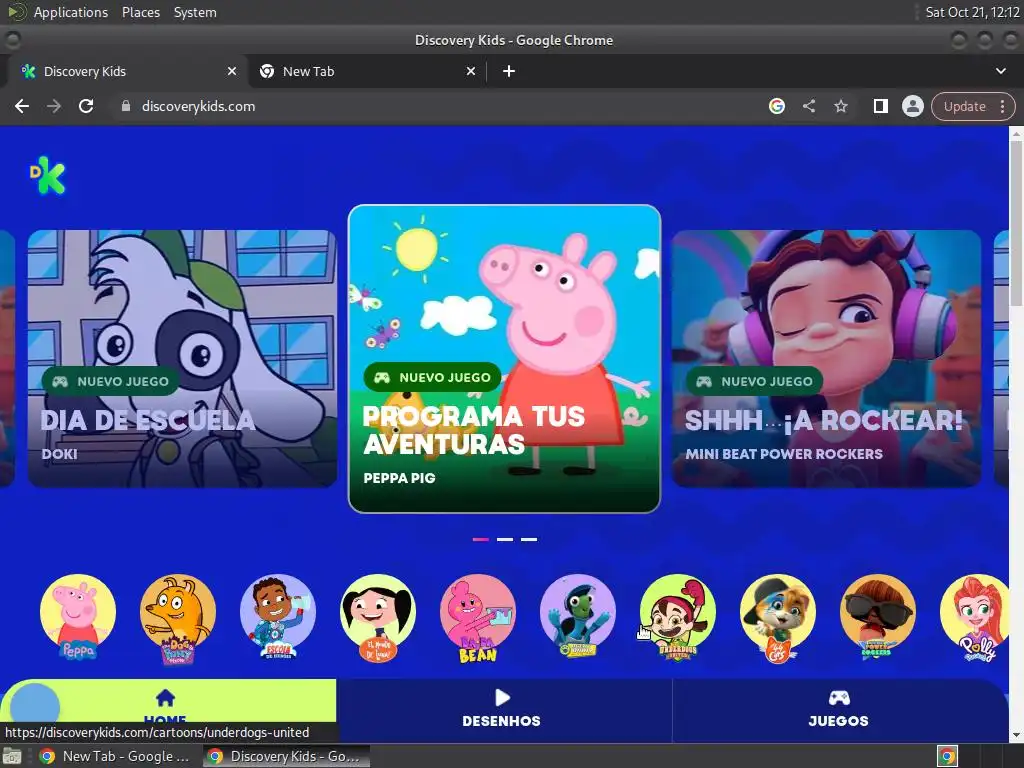This screenshot has width=1024, height=768.
Task: Open the green turtle character icon
Action: (x=577, y=616)
